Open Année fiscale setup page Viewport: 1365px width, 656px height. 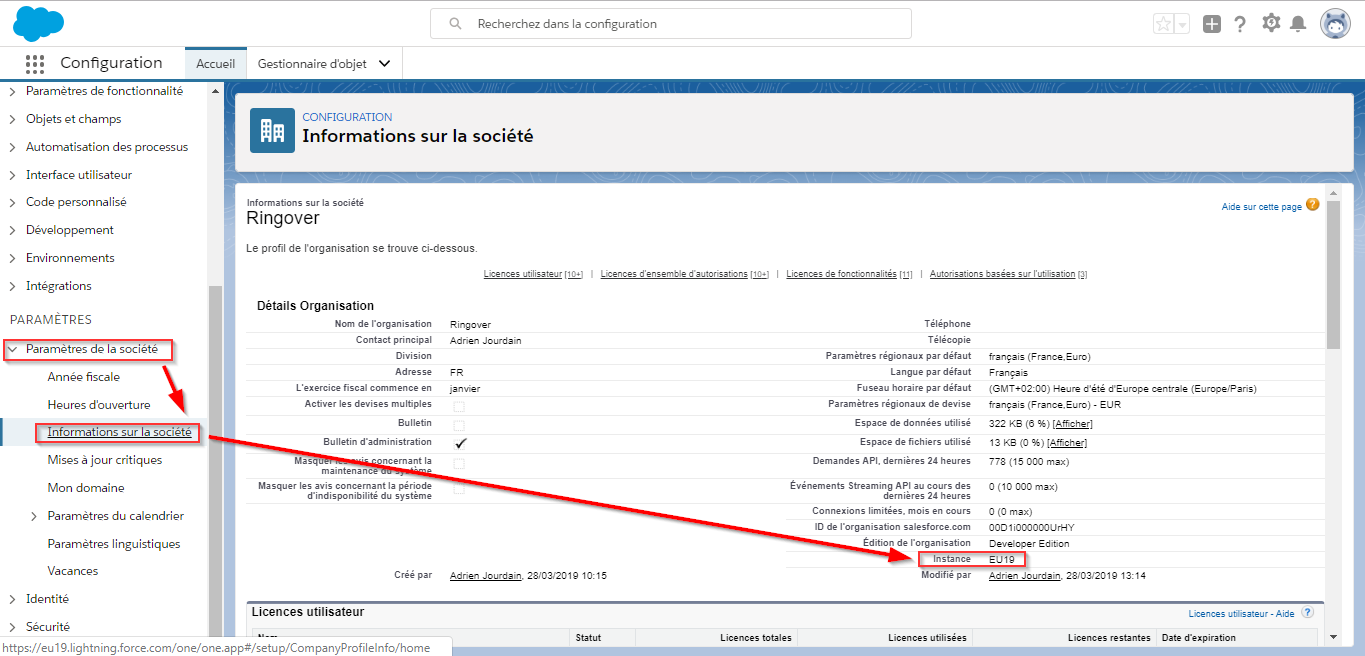(83, 377)
